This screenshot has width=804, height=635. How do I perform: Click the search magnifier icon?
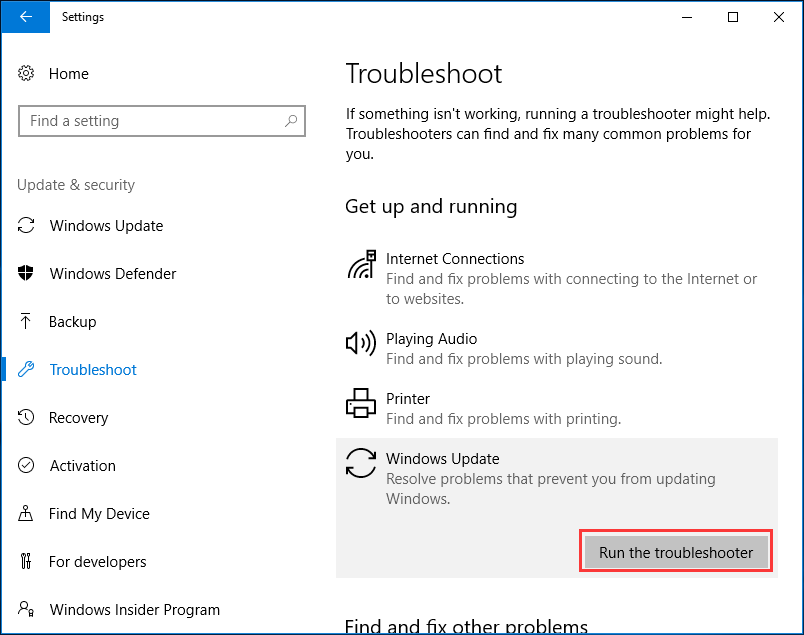[291, 121]
